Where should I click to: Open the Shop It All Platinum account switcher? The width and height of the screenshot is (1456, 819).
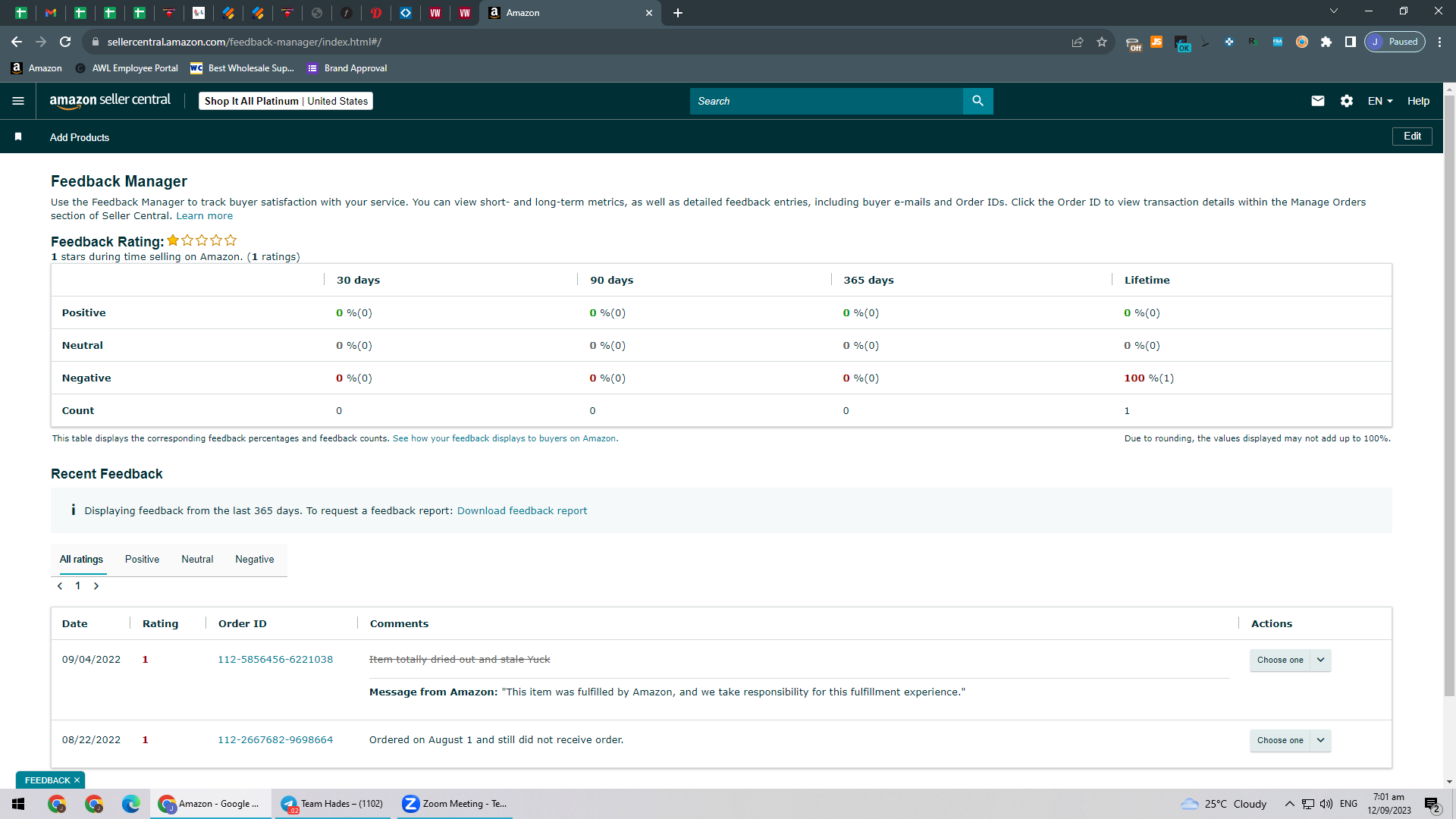tap(286, 101)
